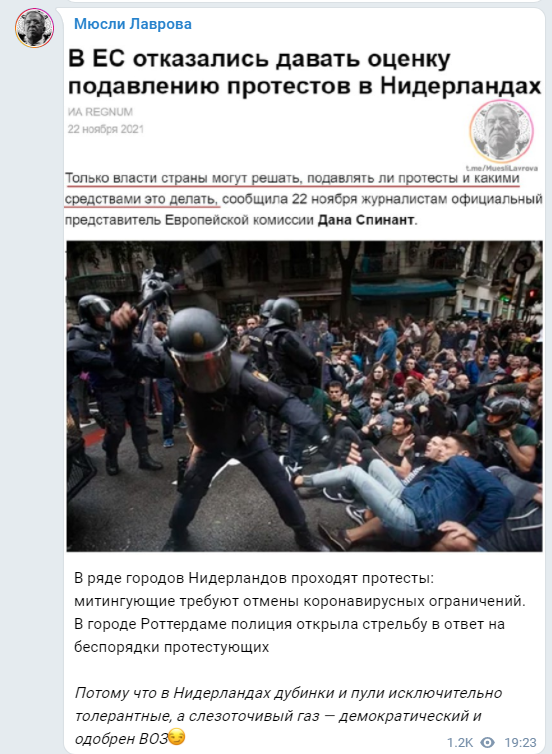Click the text одобрен ВОЗ
Screen dimensions: 552x754
tap(121, 739)
